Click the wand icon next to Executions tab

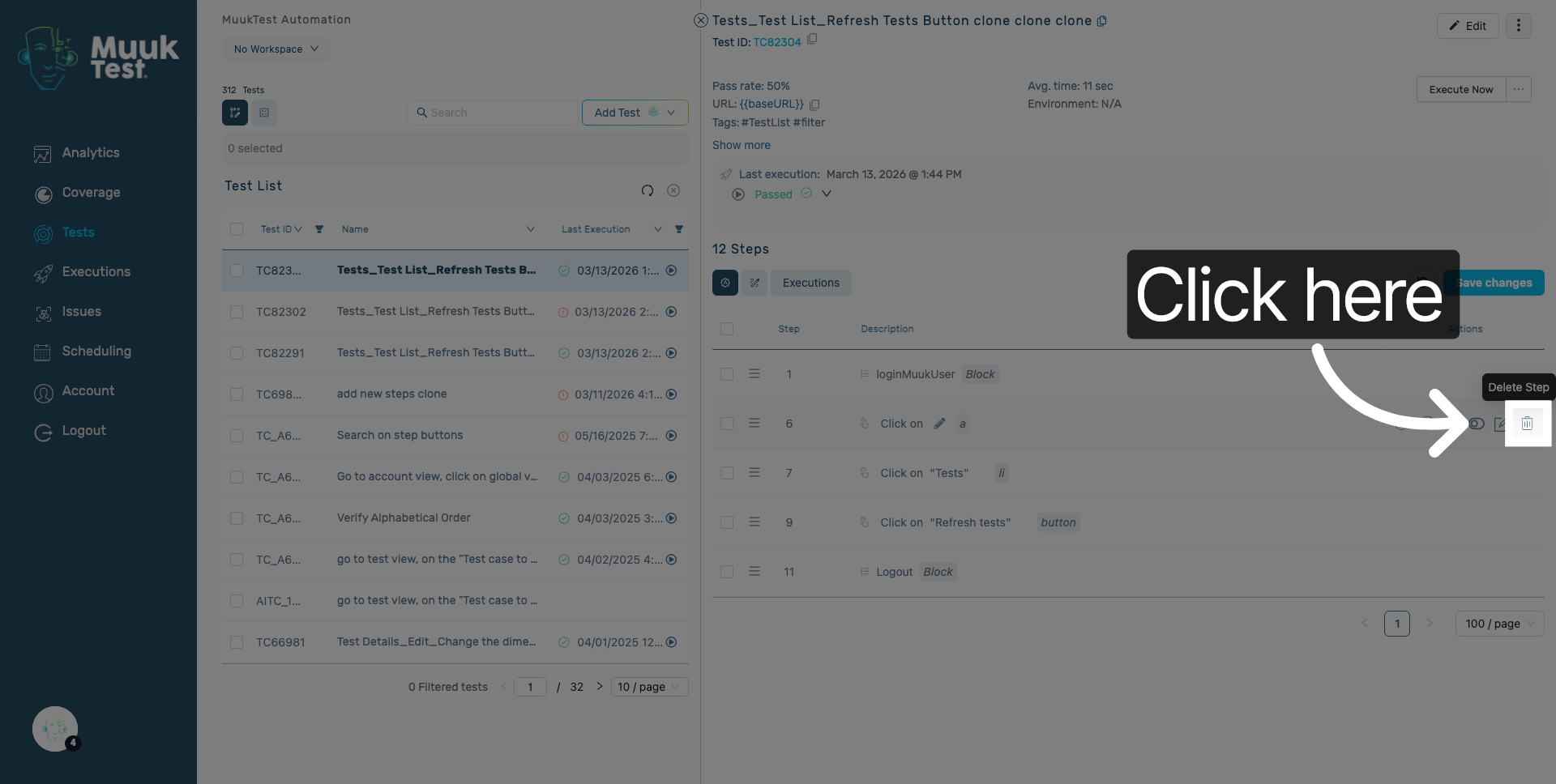754,283
